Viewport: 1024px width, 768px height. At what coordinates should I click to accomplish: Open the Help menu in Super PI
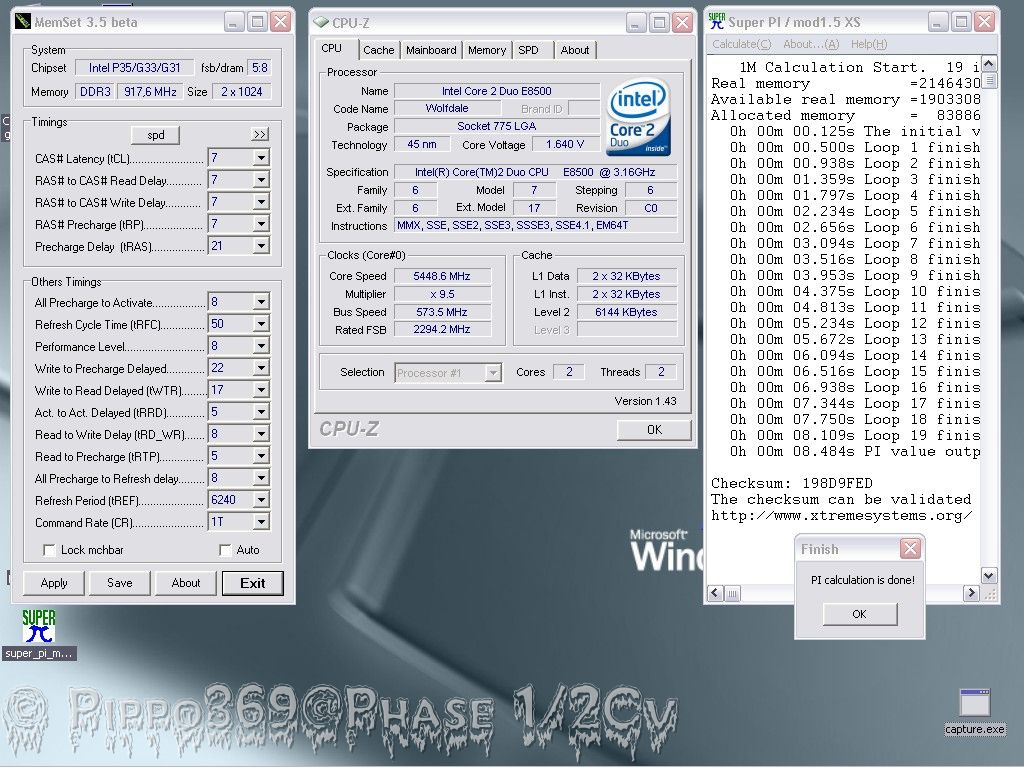coord(869,44)
